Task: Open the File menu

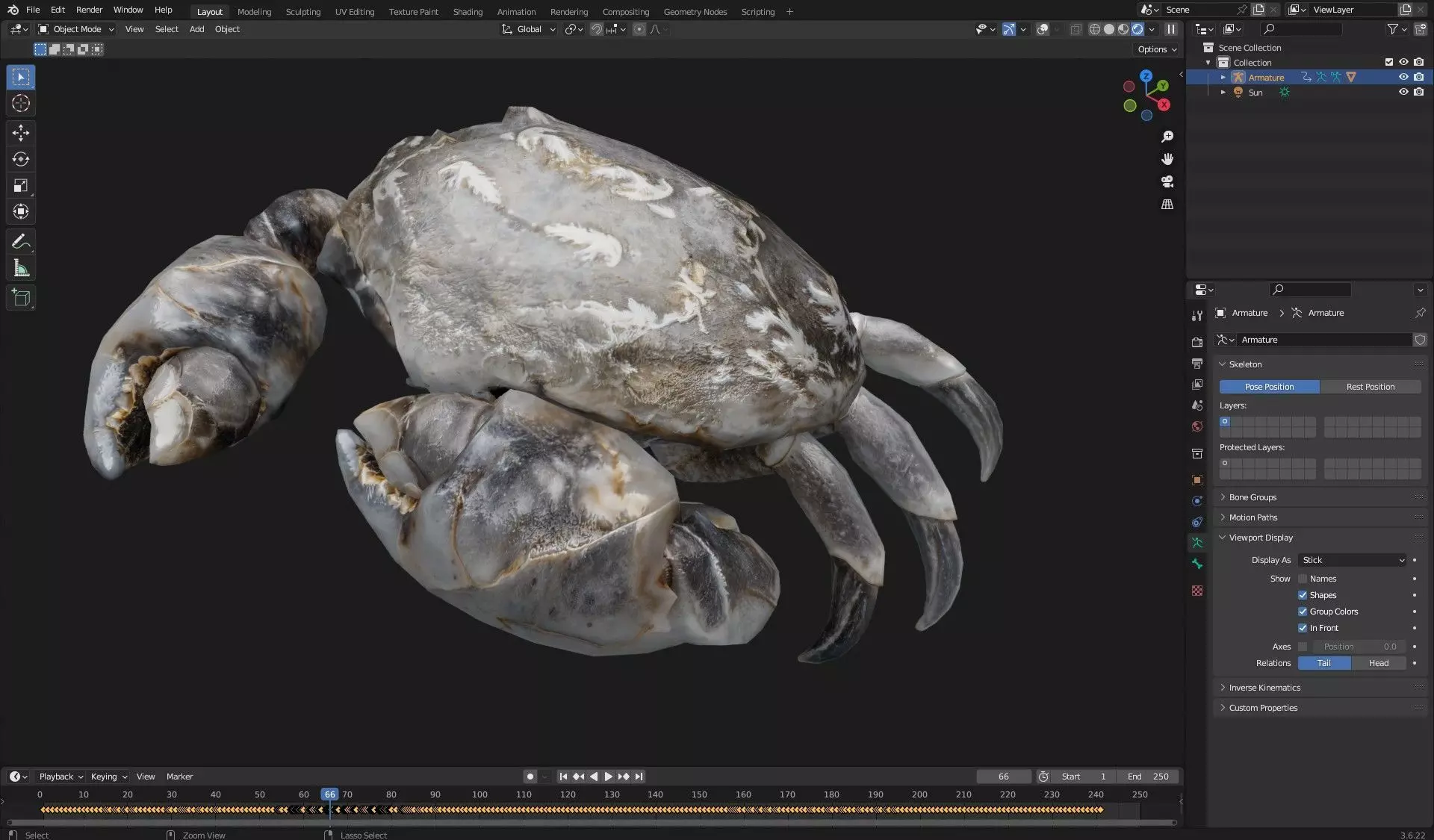Action: [33, 10]
